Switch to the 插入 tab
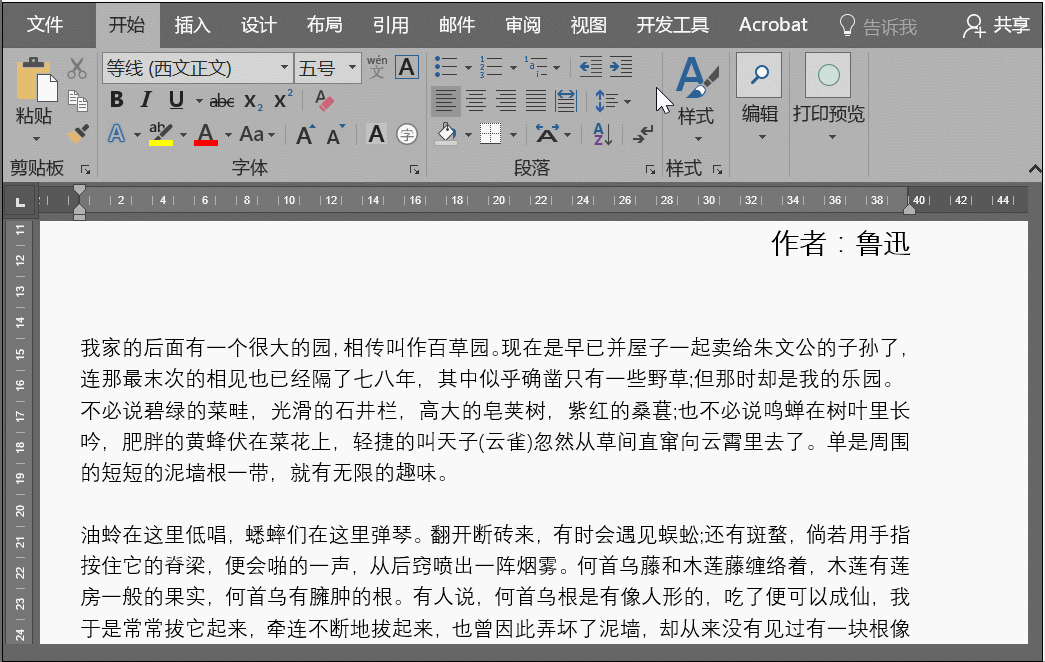 [192, 25]
